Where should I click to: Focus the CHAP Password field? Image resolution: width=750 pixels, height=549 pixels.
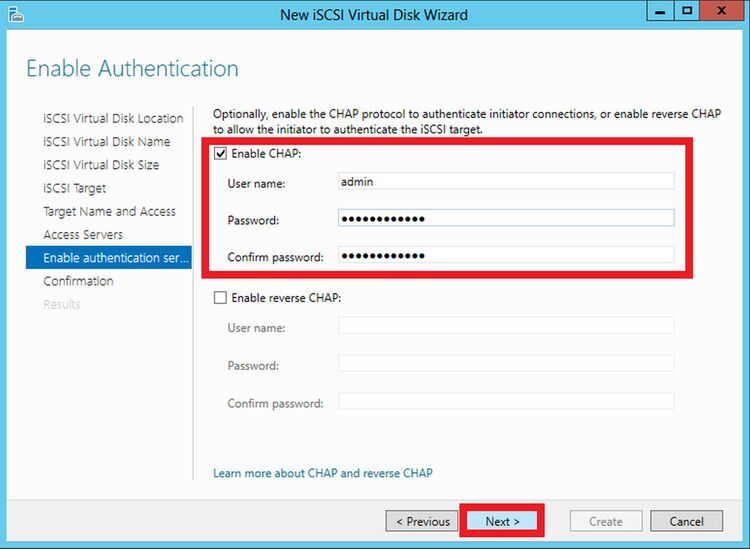click(x=506, y=219)
